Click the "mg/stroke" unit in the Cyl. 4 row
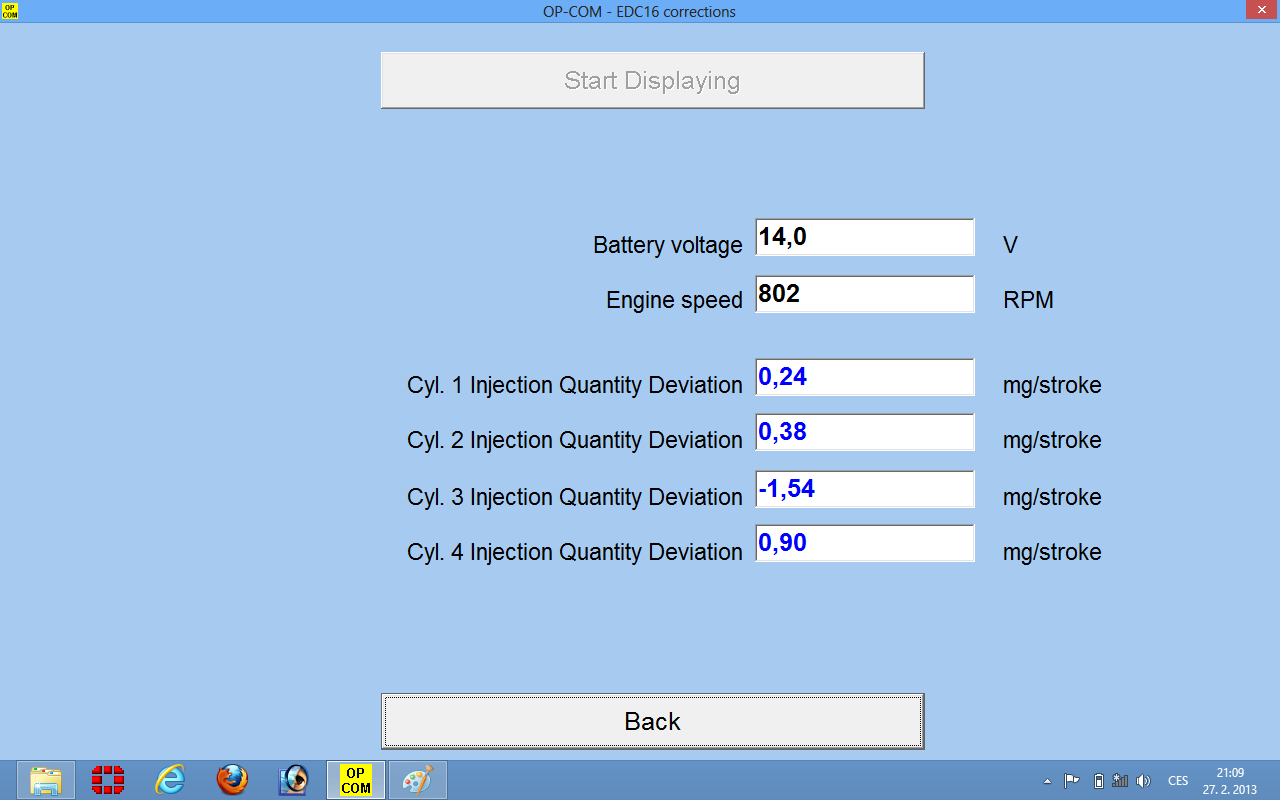The width and height of the screenshot is (1280, 800). coord(1052,553)
